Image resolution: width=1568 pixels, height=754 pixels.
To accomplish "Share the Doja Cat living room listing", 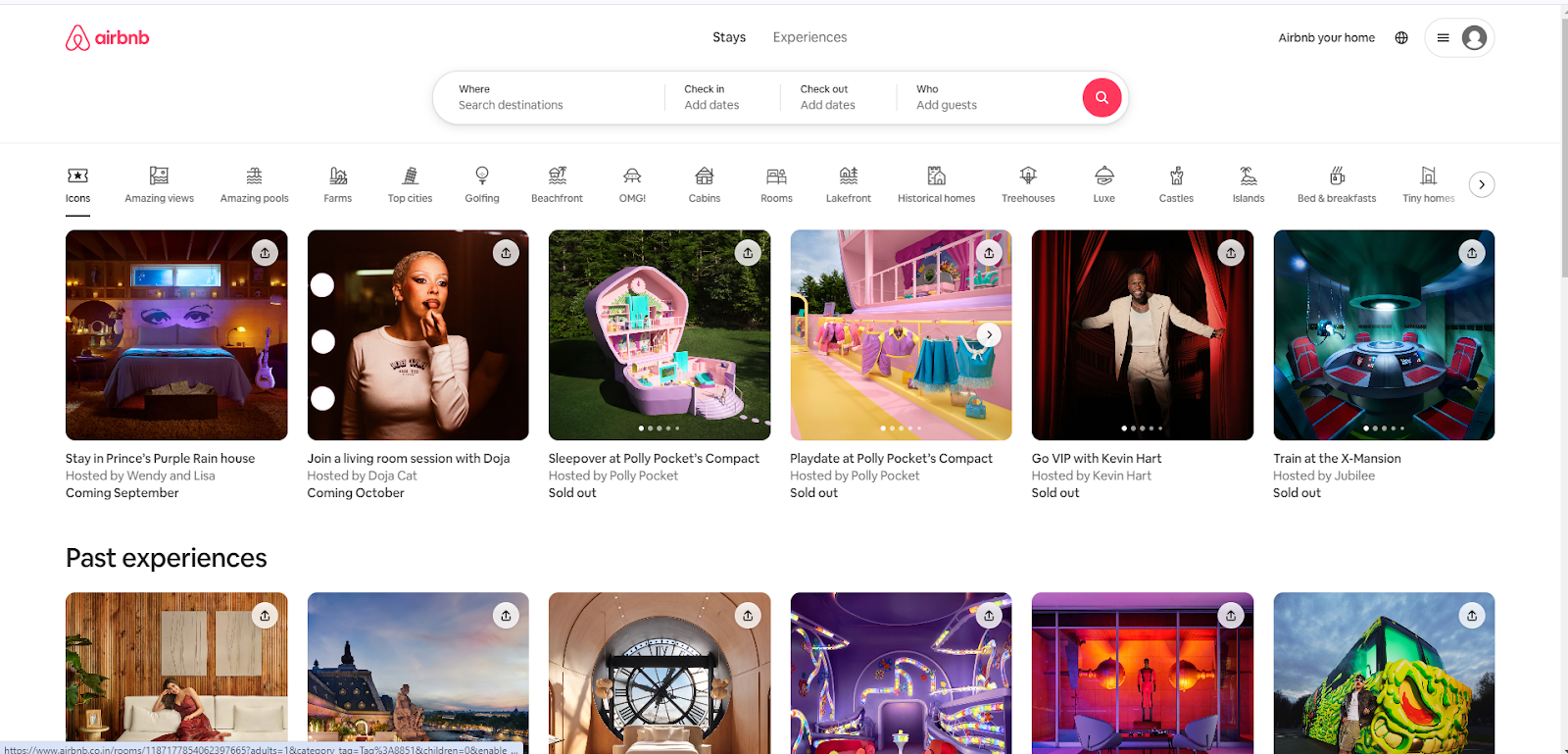I will tap(506, 253).
